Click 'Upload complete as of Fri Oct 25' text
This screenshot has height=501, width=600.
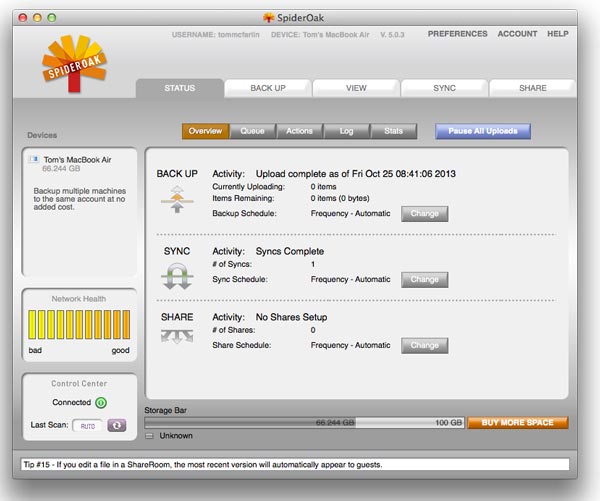tap(355, 174)
